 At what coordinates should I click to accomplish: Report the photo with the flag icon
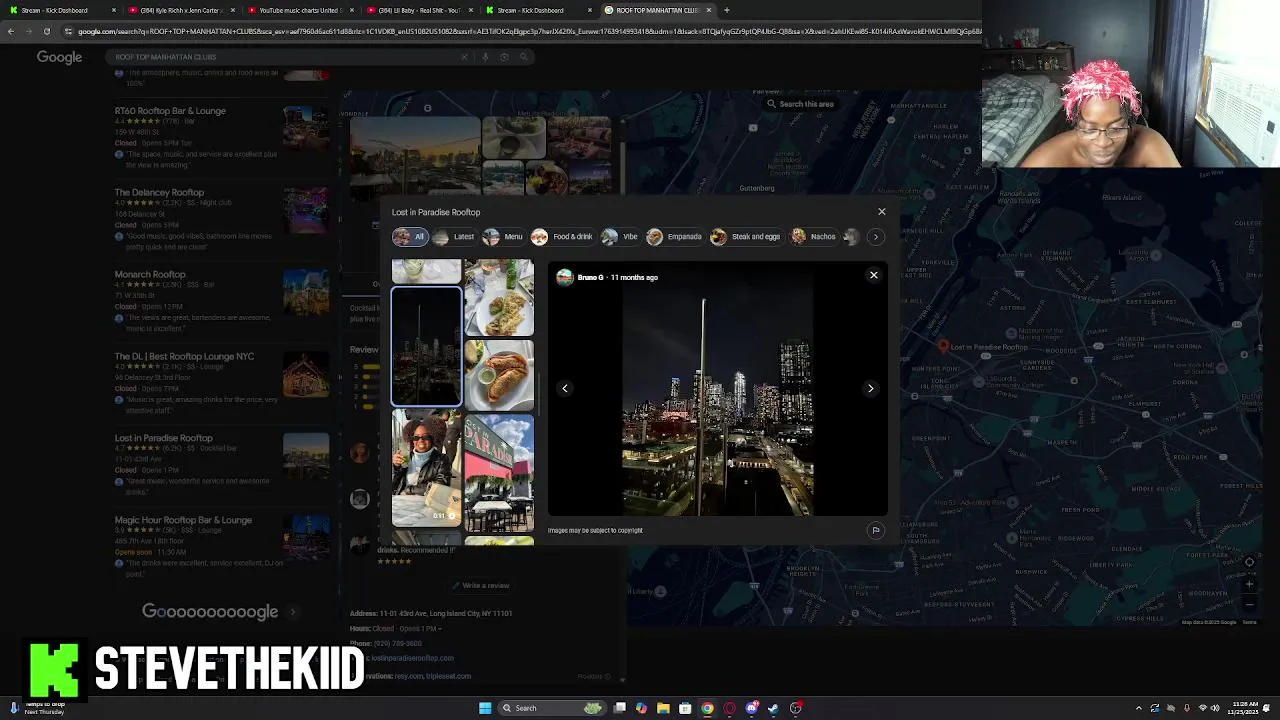click(875, 531)
